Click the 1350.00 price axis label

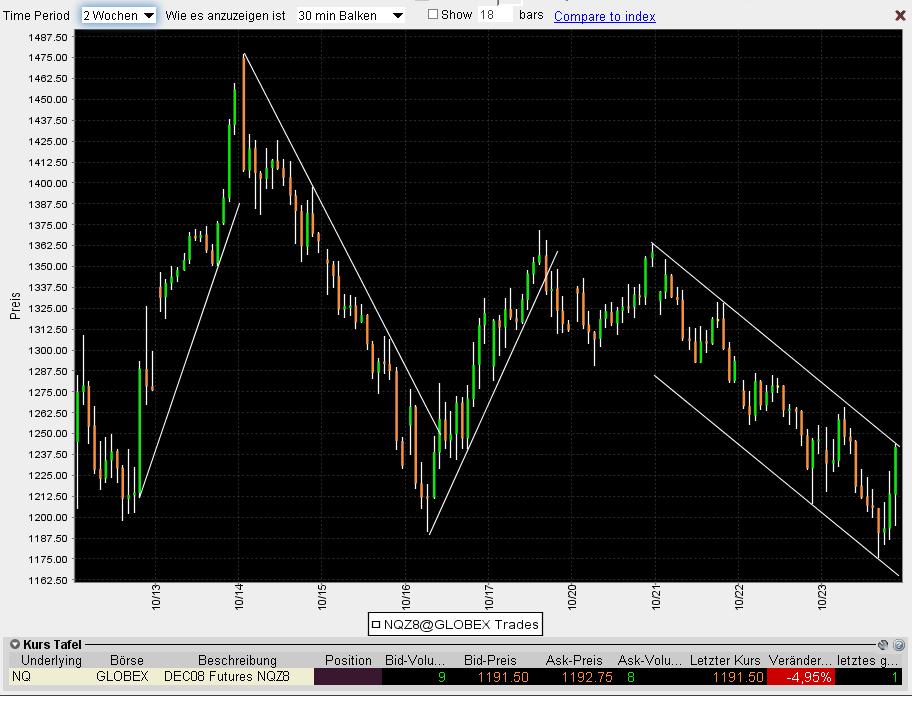point(48,266)
